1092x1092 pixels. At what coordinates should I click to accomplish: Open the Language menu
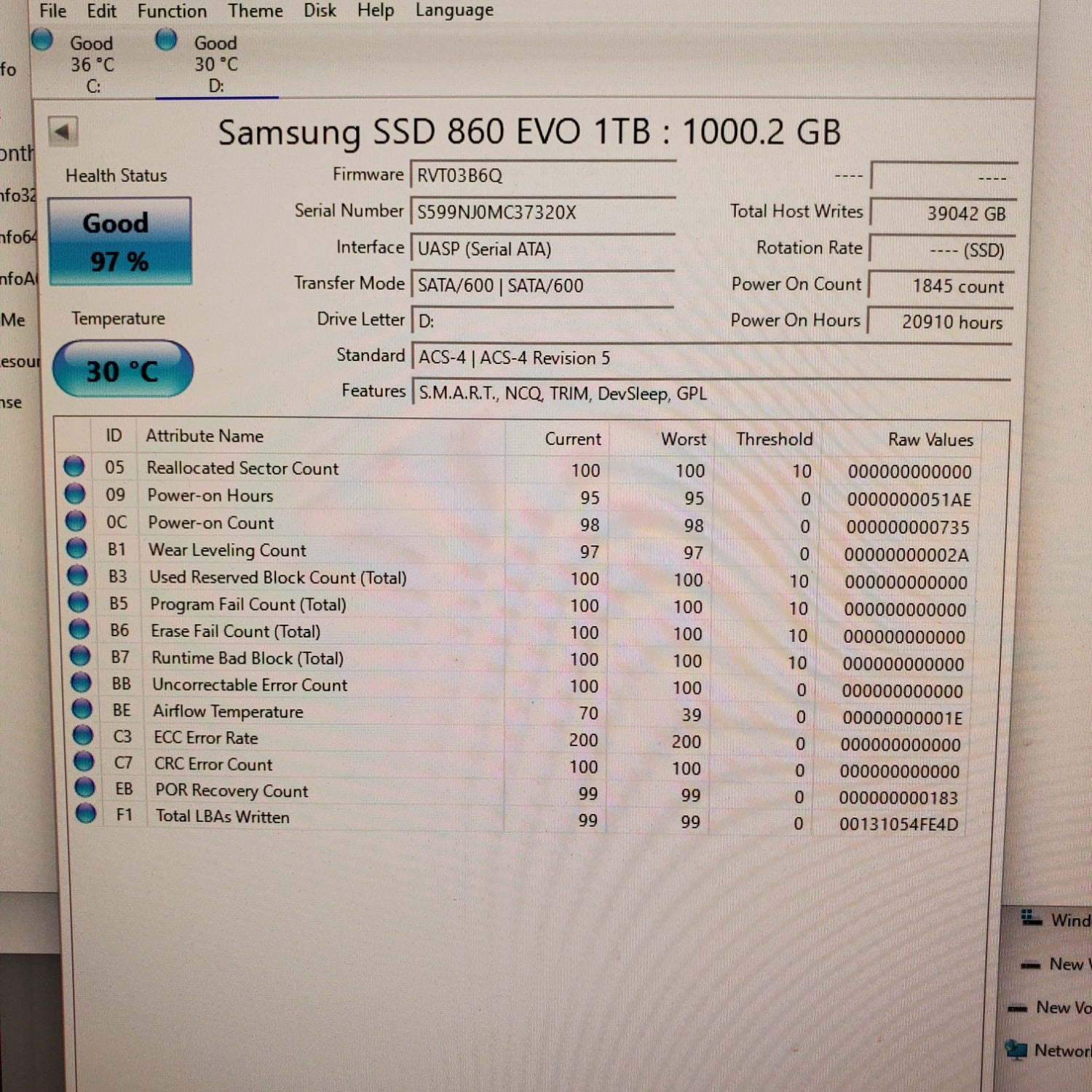454,11
